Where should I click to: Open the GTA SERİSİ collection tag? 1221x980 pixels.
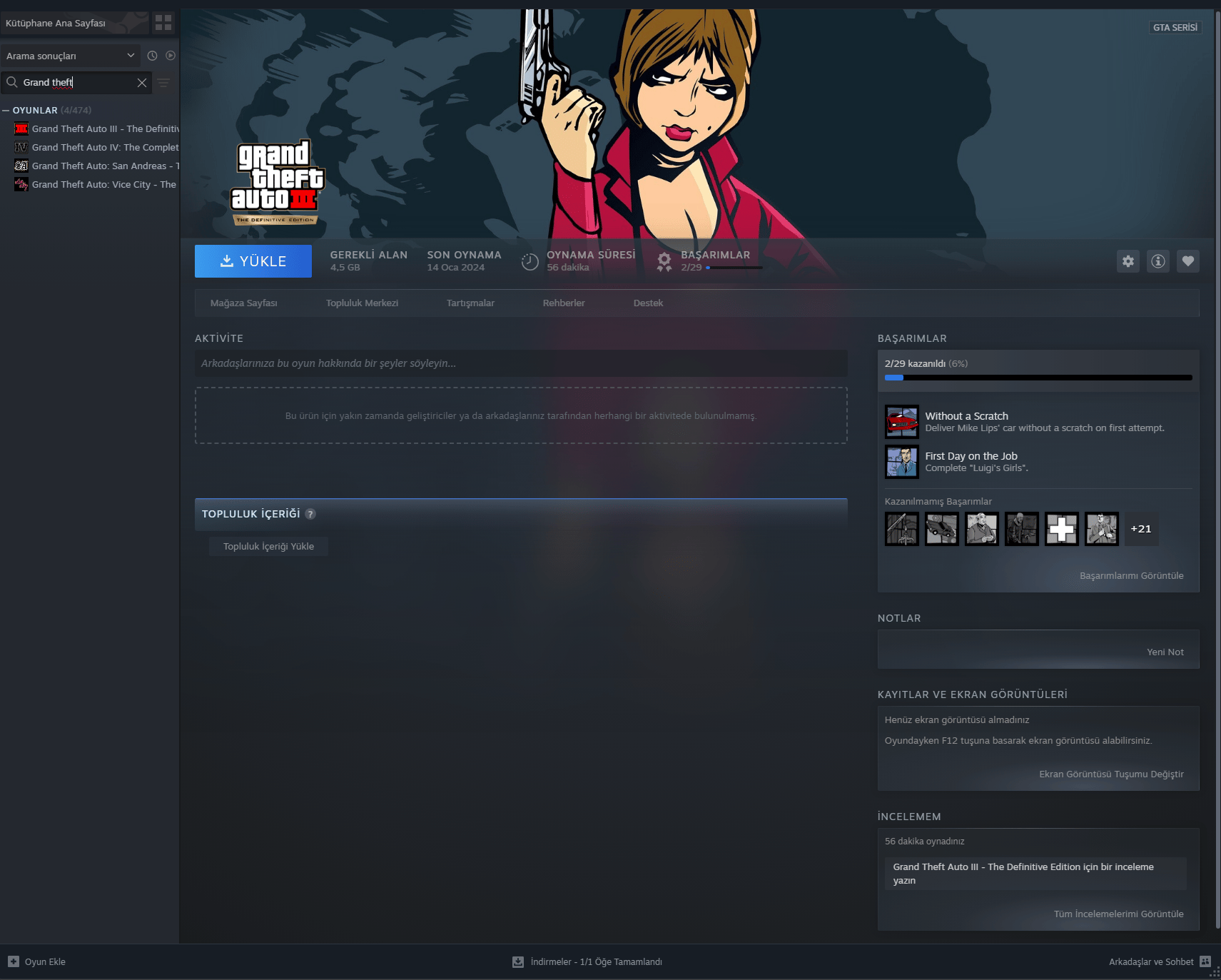(1175, 27)
